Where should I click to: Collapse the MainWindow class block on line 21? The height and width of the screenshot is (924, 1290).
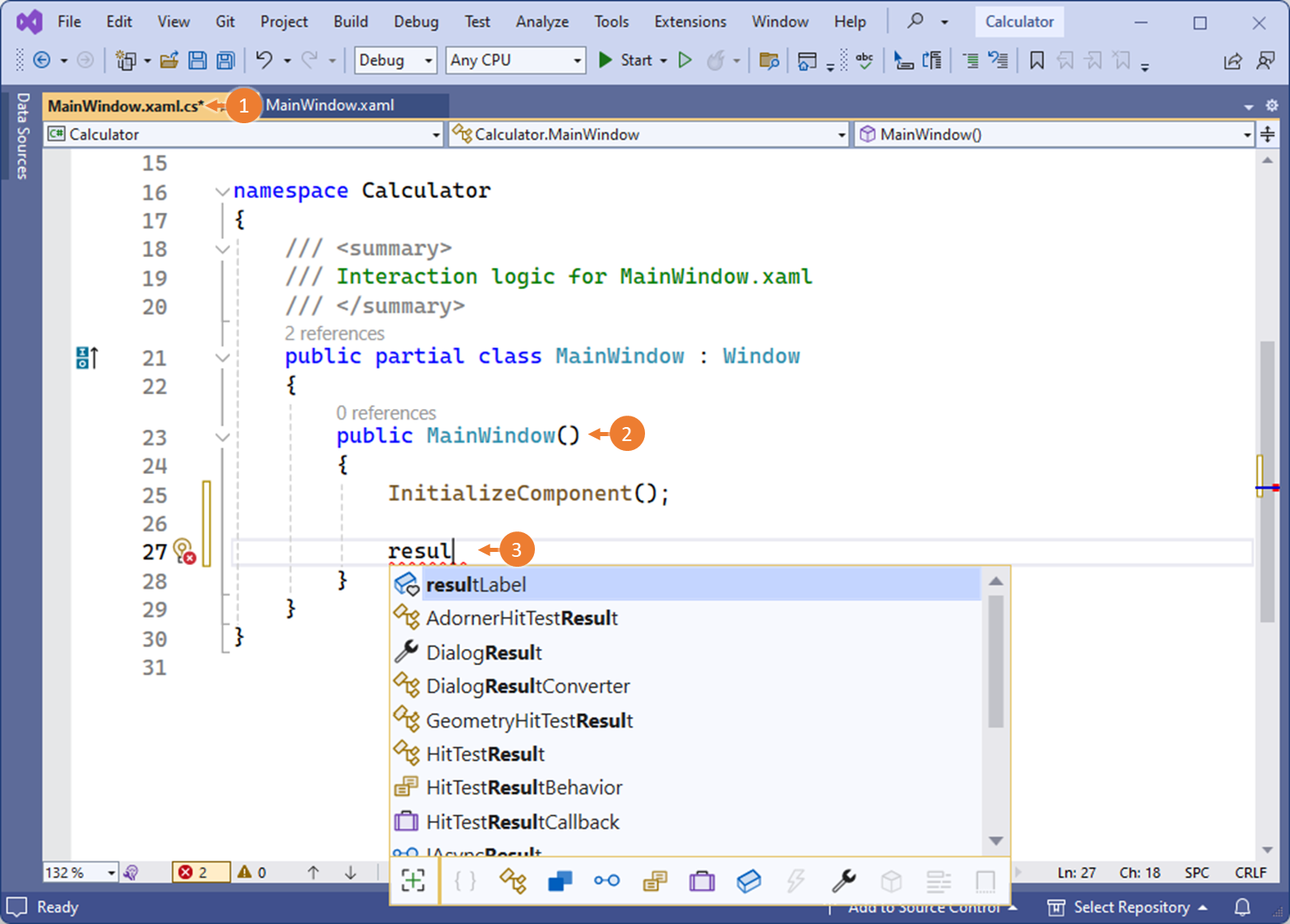222,357
